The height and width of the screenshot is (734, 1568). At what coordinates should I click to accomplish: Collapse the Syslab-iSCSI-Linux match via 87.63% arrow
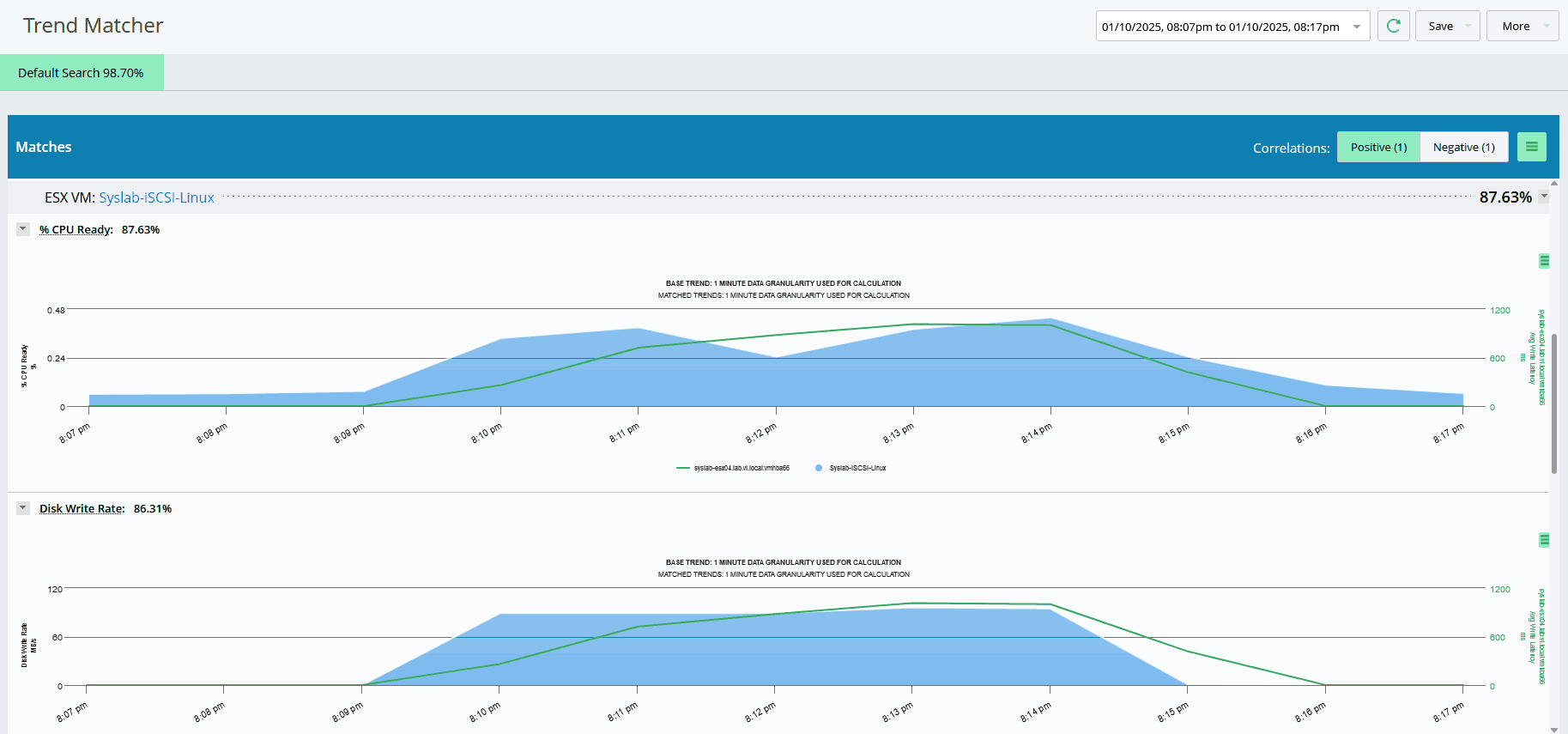[1544, 197]
